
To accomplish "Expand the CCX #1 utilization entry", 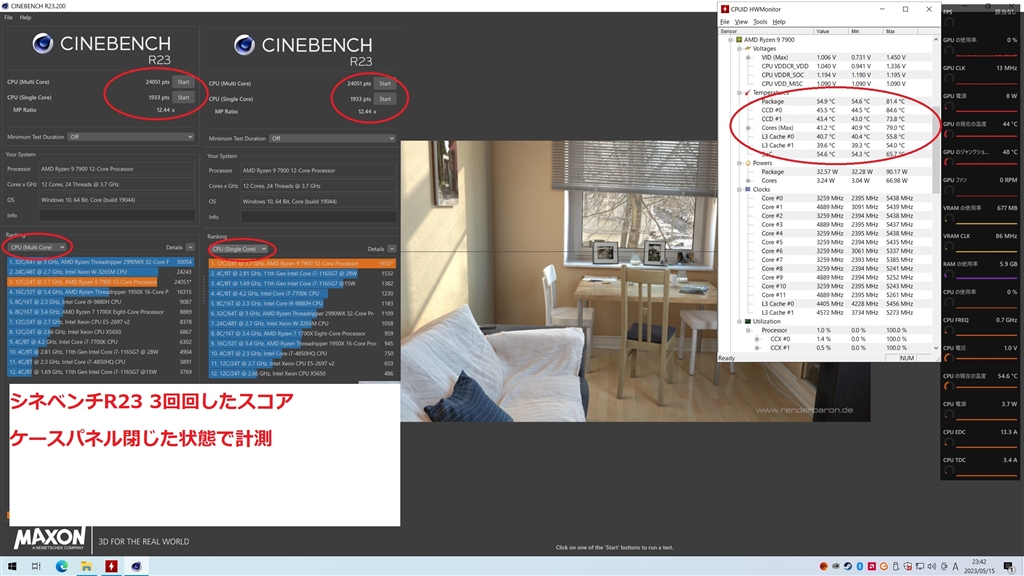I will [758, 347].
